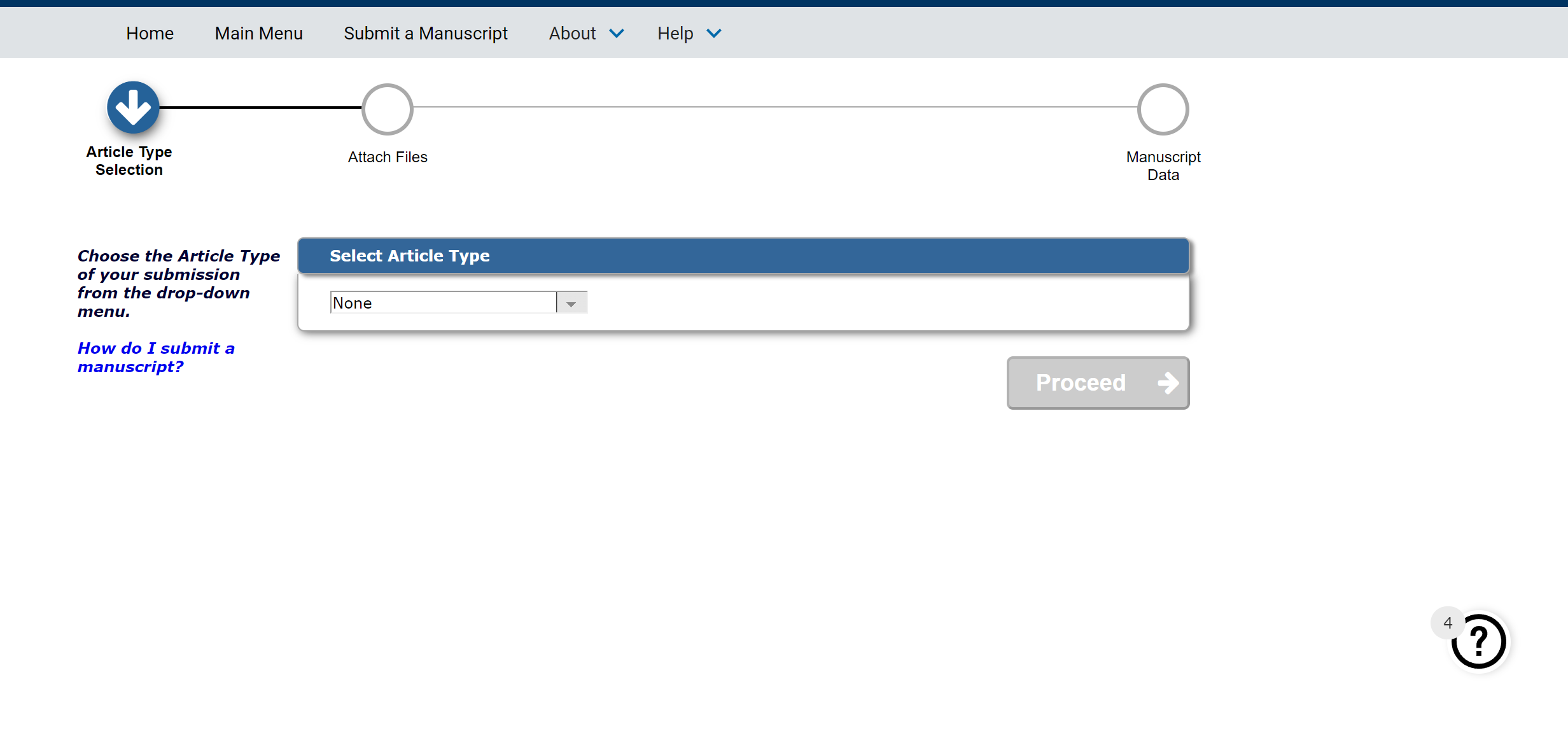Screen dimensions: 1568x731
Task: Click the arrow on Proceed button
Action: (x=1168, y=383)
